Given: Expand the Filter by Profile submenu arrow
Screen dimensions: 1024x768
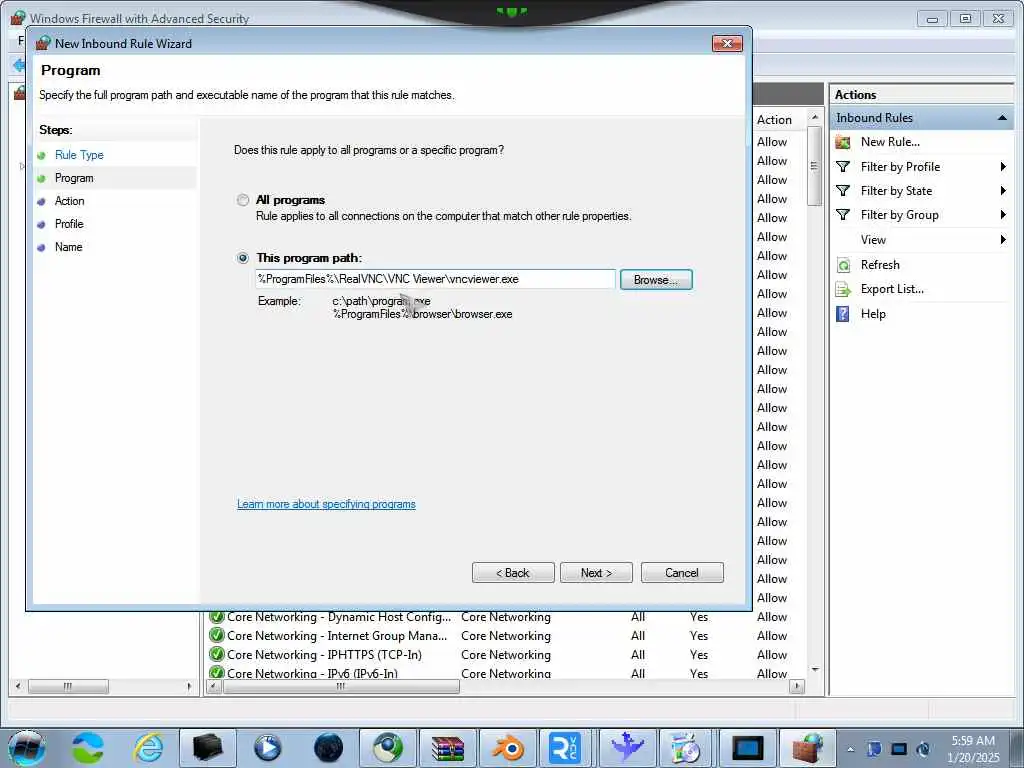Looking at the screenshot, I should [x=1003, y=167].
